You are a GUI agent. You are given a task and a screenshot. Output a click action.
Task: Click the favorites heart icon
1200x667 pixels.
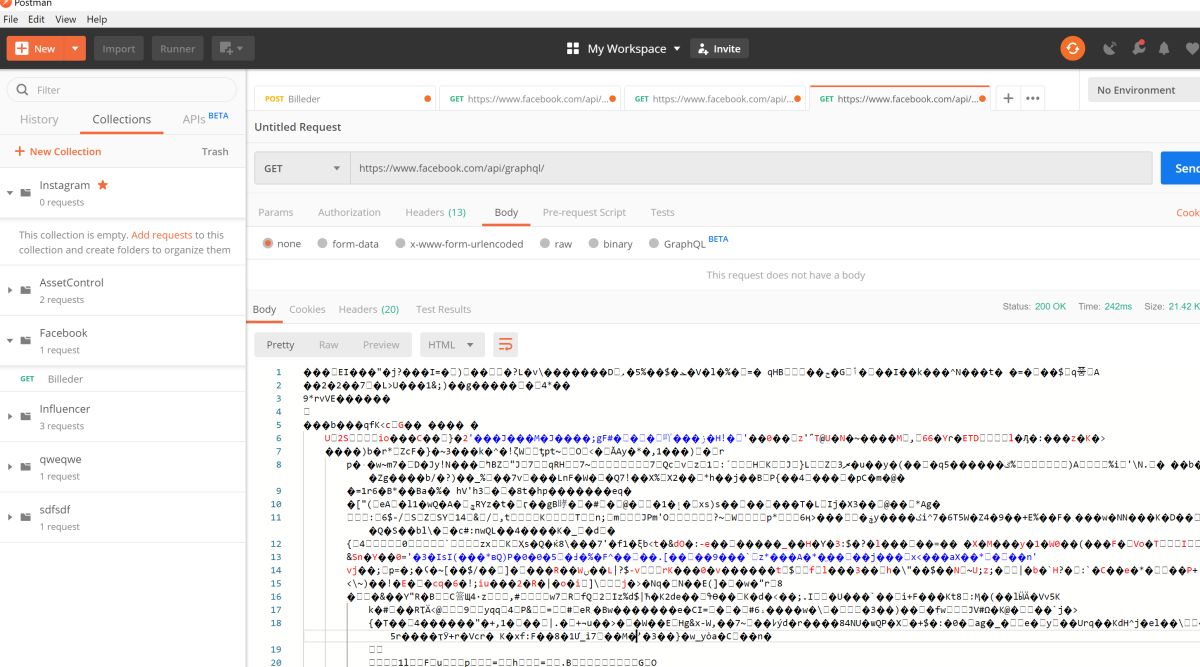coord(1191,48)
